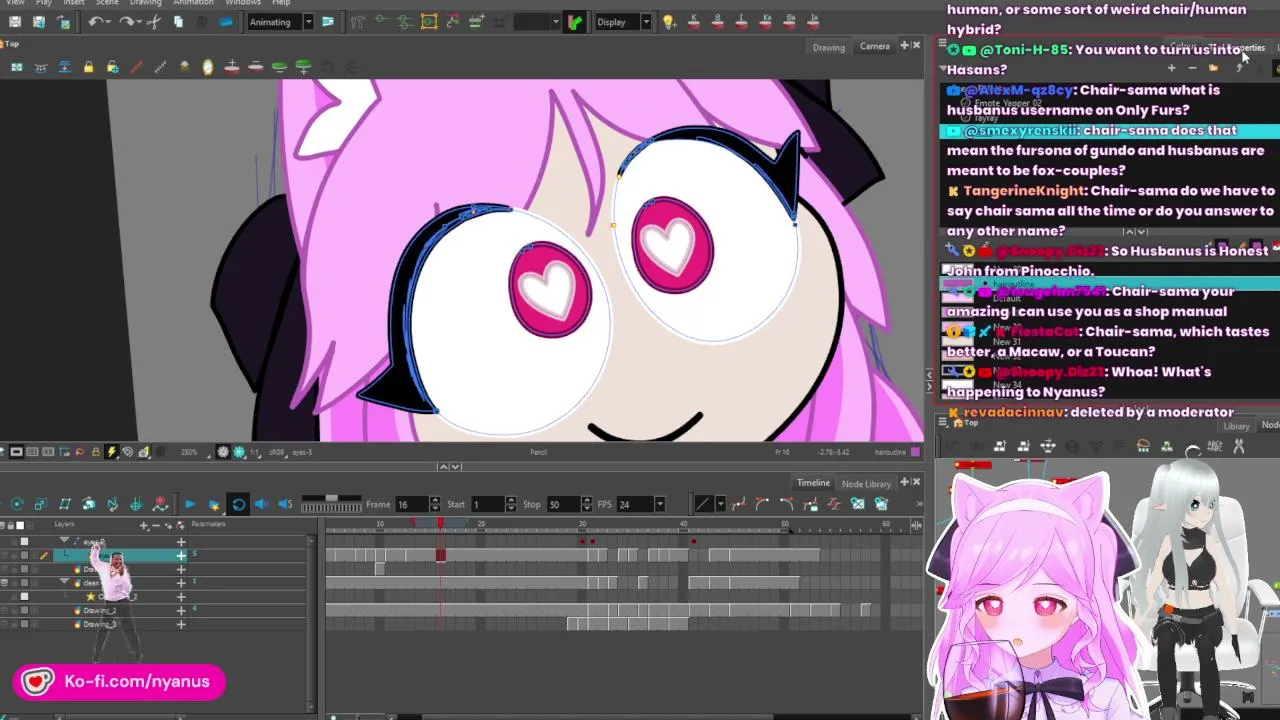Click the yellow bounding-box icon in top toolbar
The height and width of the screenshot is (720, 1280).
click(x=429, y=22)
